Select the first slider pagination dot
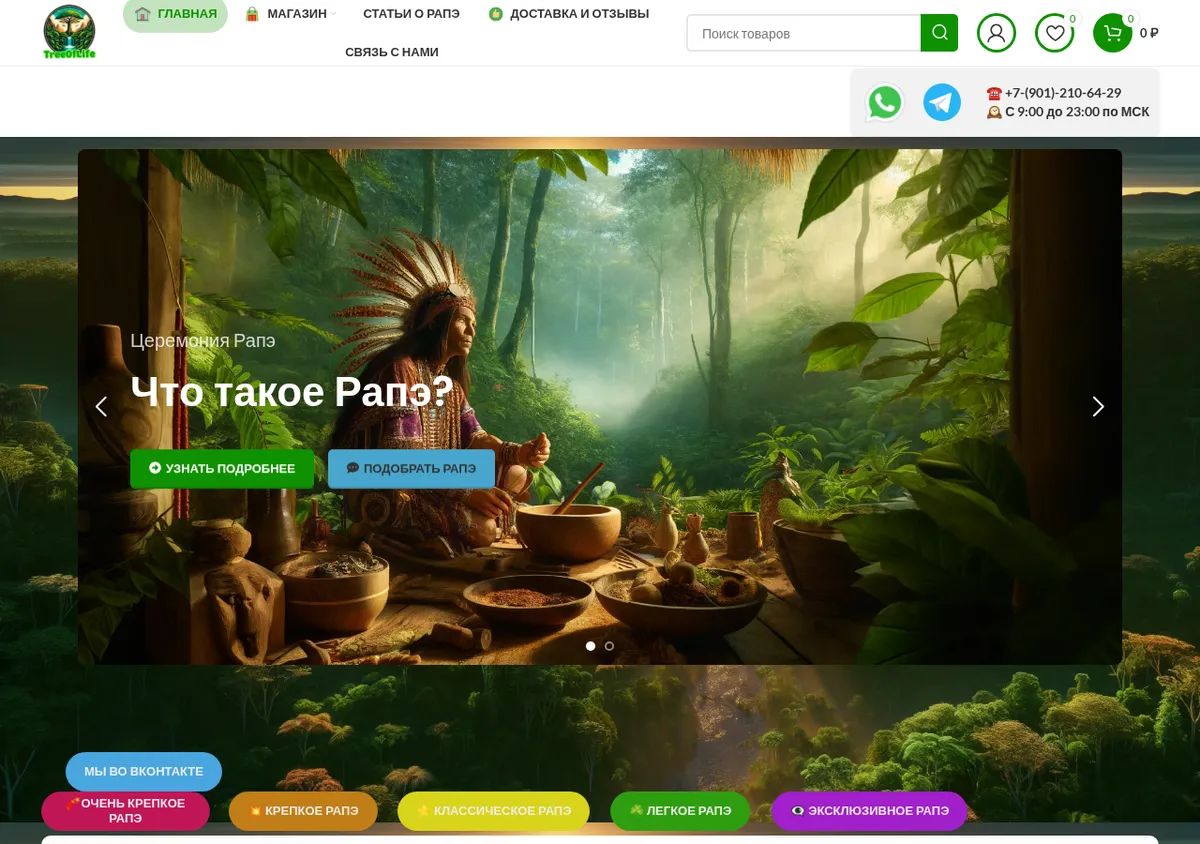The image size is (1200, 844). click(591, 646)
